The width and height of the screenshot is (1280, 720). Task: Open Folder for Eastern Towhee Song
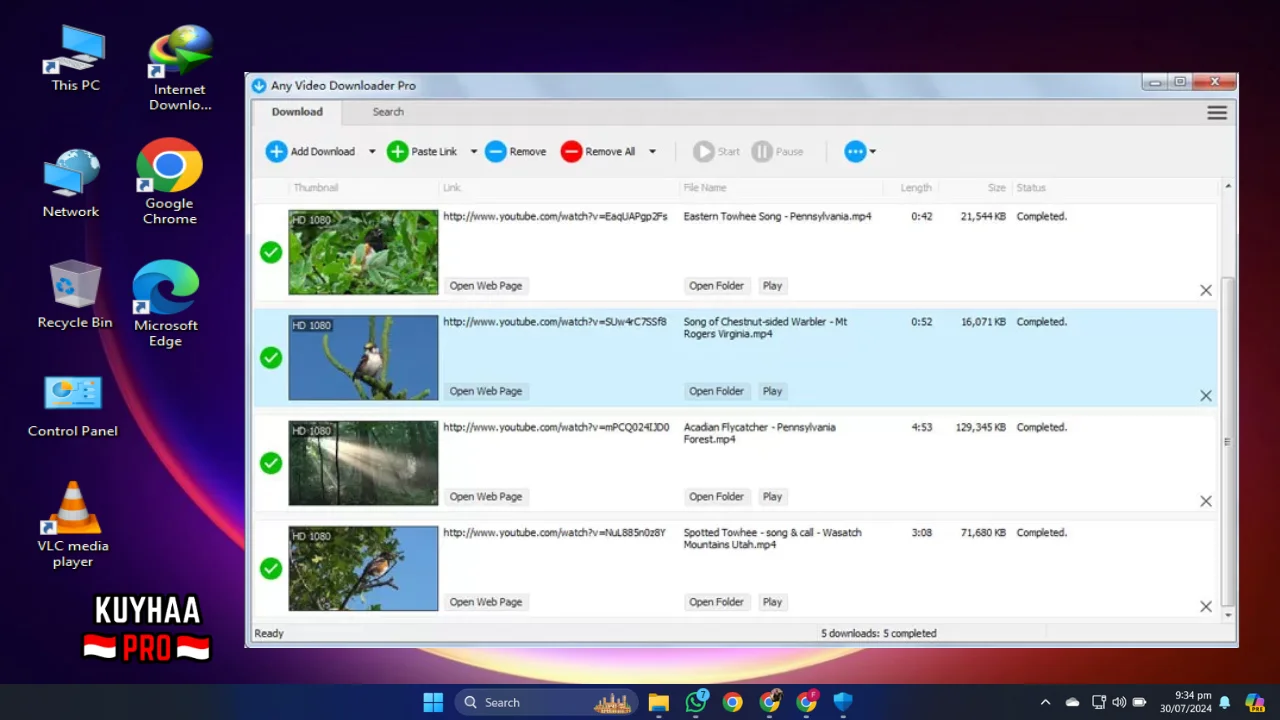716,286
